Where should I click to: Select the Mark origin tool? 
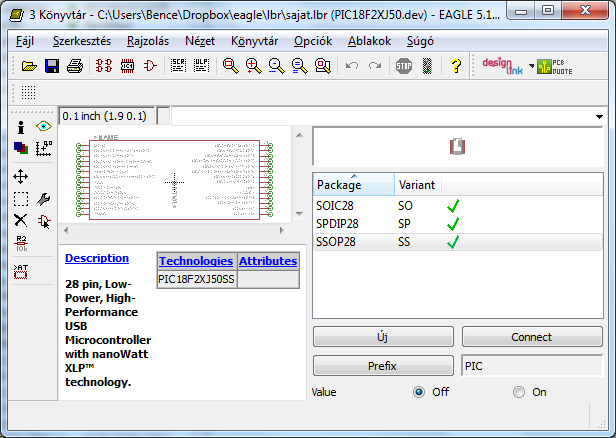coord(44,148)
